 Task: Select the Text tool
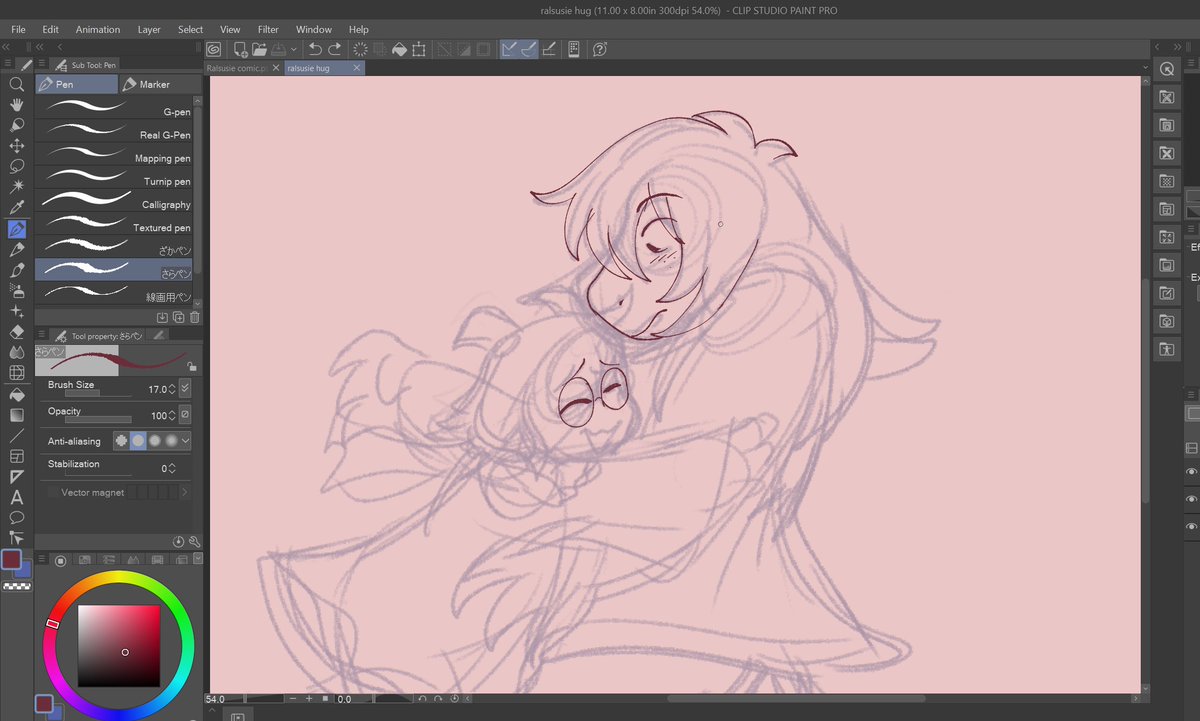coord(17,497)
